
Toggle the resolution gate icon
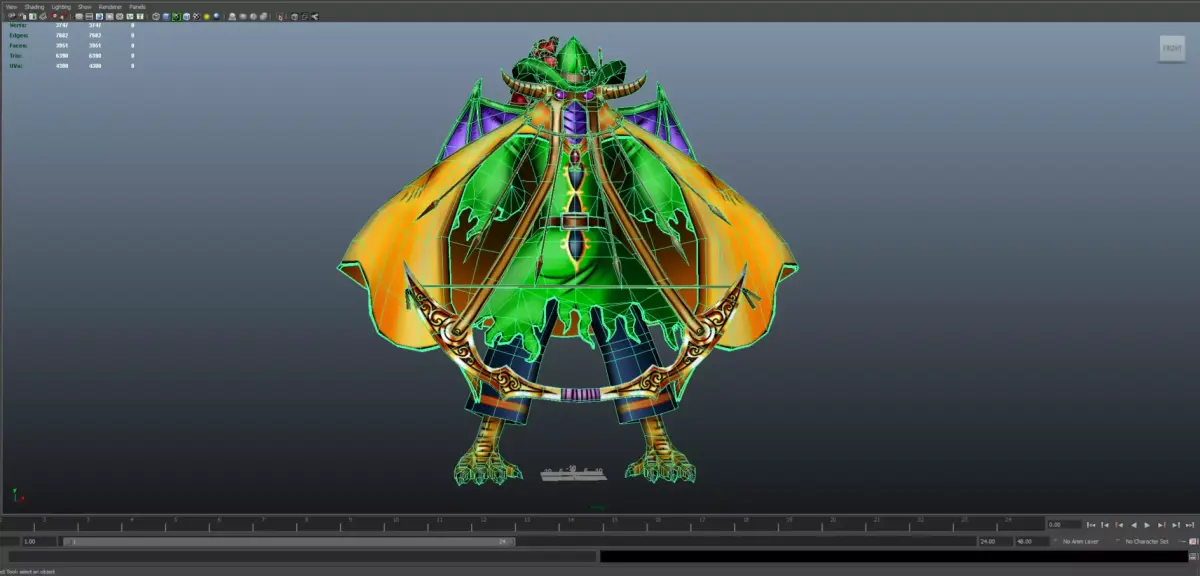tap(99, 16)
